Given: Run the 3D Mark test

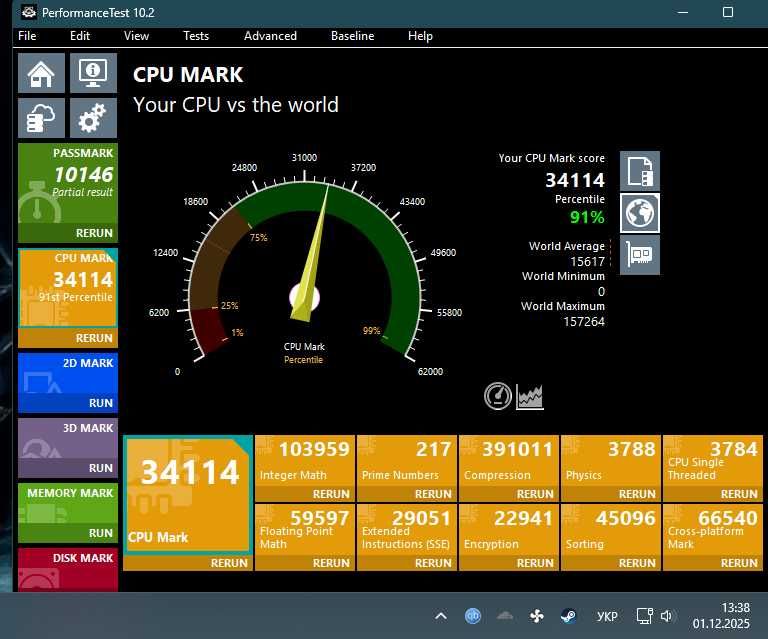Looking at the screenshot, I should [100, 468].
